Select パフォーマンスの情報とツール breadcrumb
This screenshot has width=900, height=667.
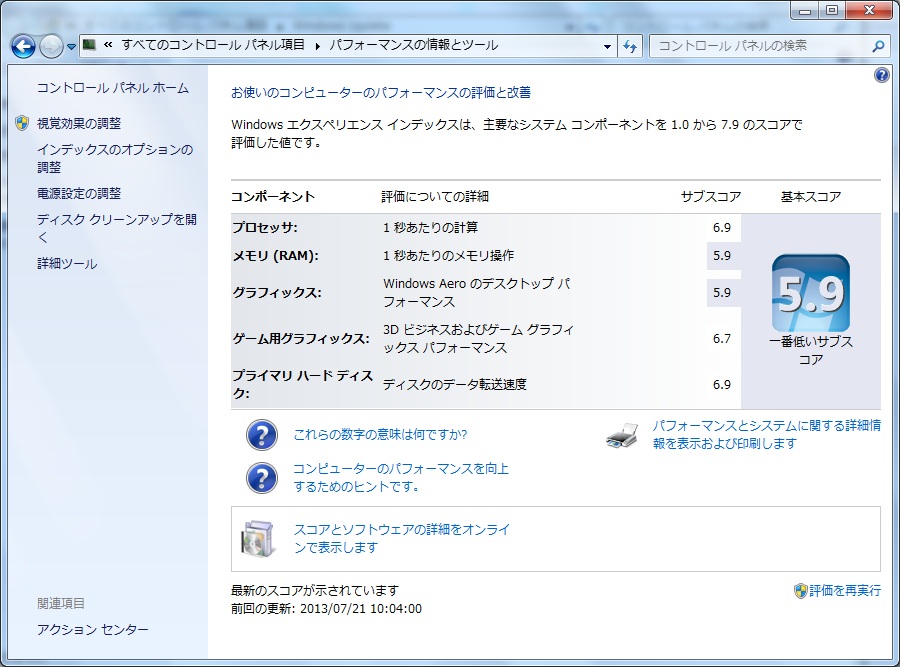[414, 45]
